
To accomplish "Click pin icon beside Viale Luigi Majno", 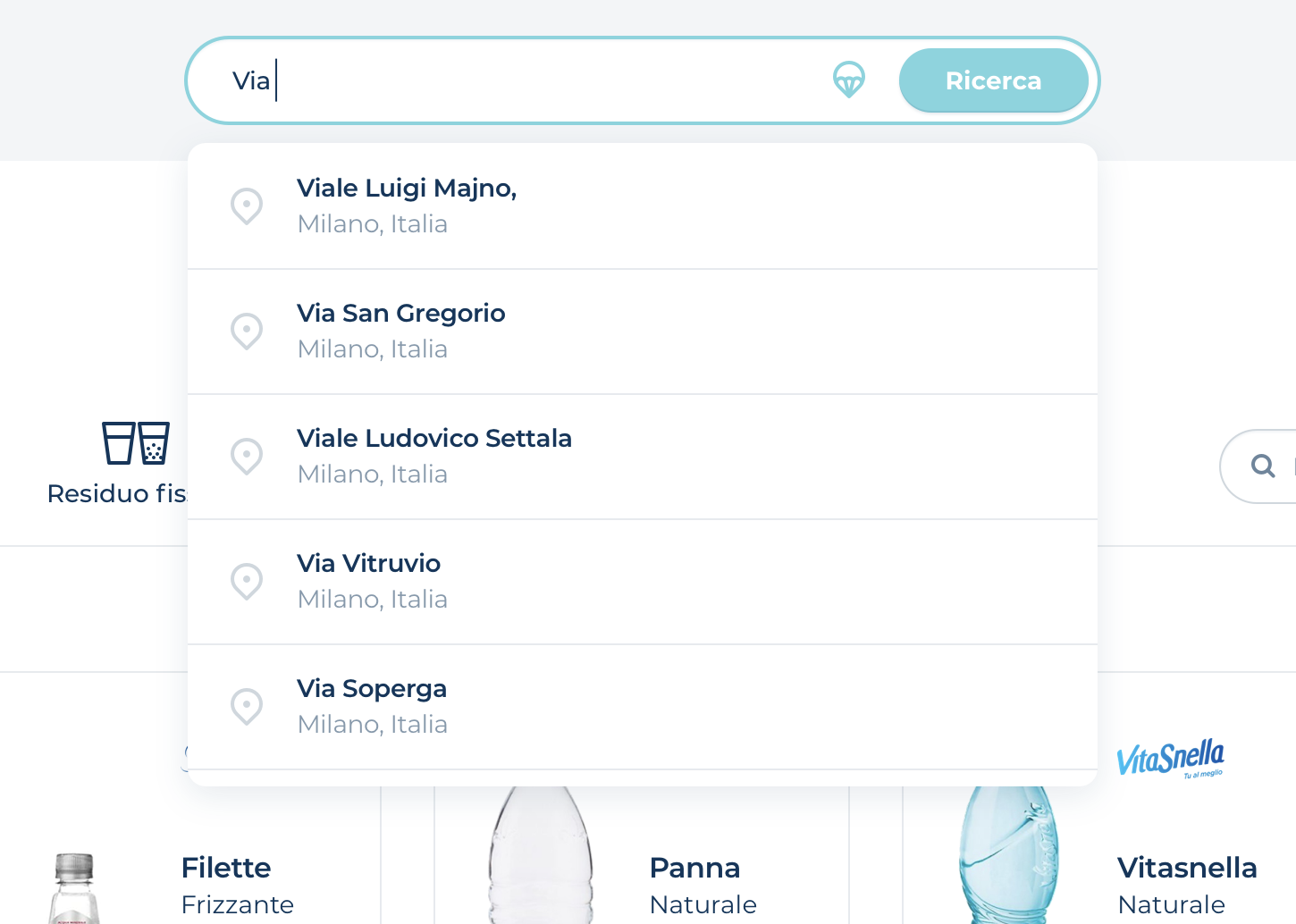I will (x=247, y=206).
